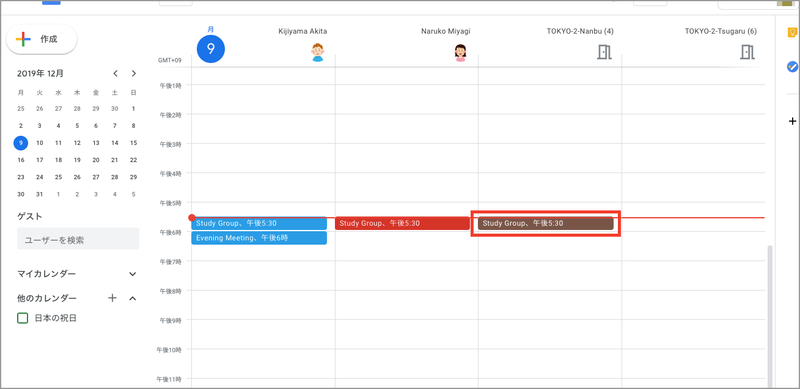Click the TOKYO-2-Tsugaru (6) column header

click(x=721, y=31)
